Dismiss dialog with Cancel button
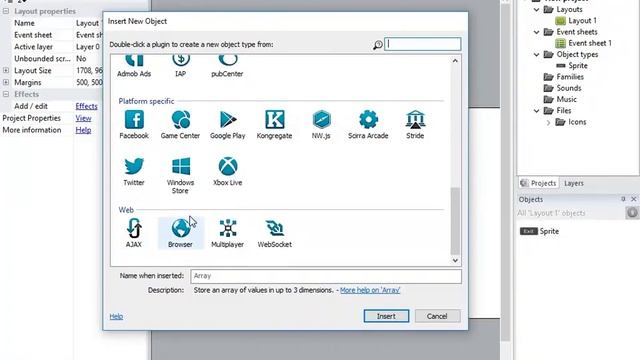Screen dimensions: 640x360 point(437,316)
